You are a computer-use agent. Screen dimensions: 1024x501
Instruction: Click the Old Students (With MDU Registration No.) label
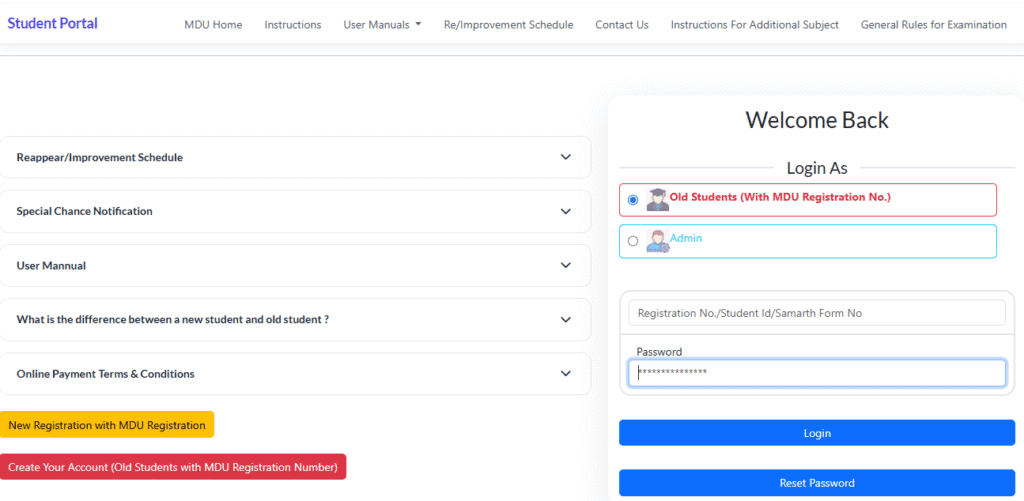click(780, 197)
